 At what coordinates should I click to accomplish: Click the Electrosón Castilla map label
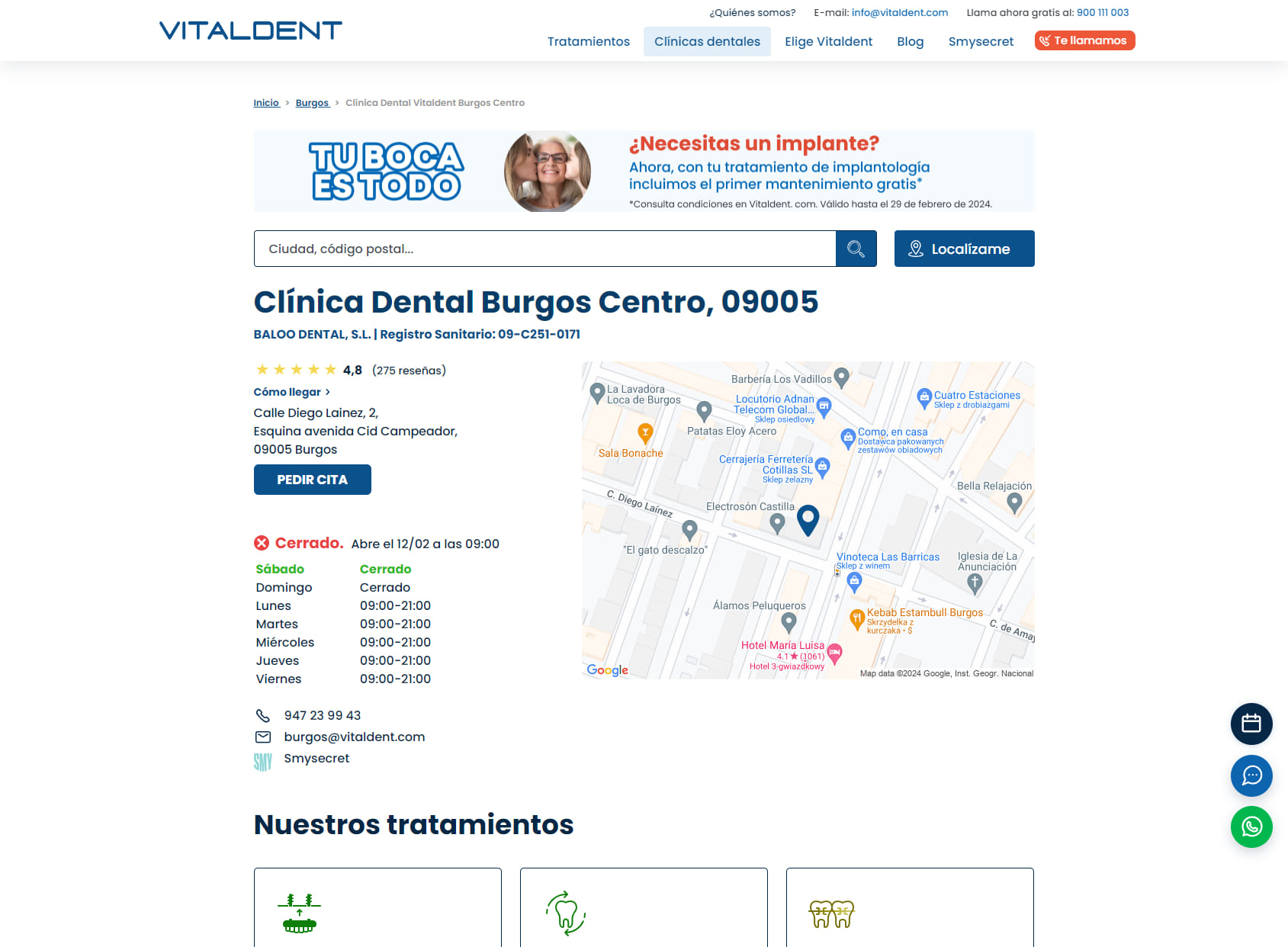click(x=750, y=506)
